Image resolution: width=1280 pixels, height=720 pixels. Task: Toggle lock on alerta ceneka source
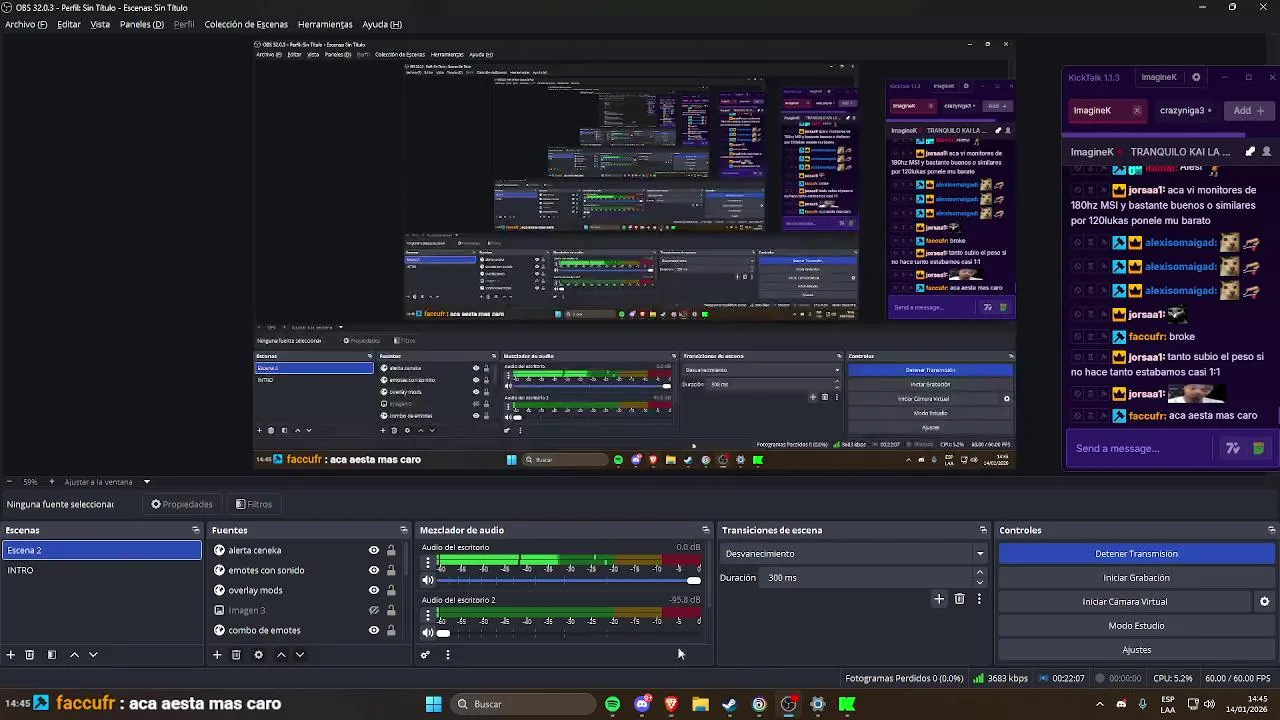tap(391, 550)
